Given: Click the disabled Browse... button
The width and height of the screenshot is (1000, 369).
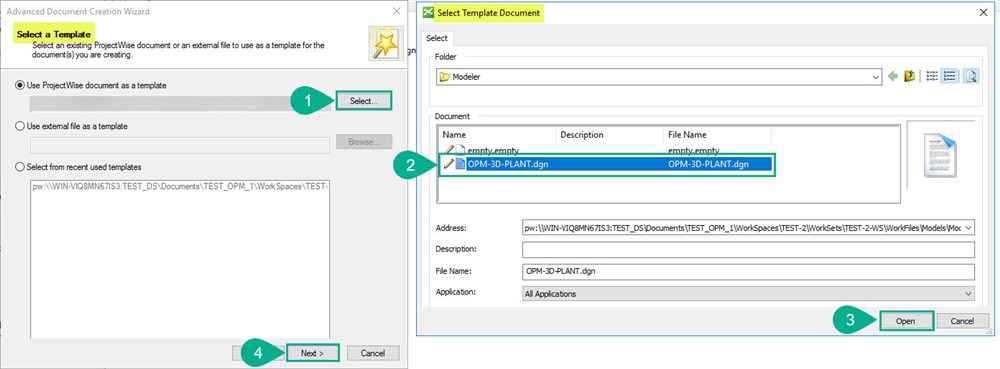Looking at the screenshot, I should point(364,141).
